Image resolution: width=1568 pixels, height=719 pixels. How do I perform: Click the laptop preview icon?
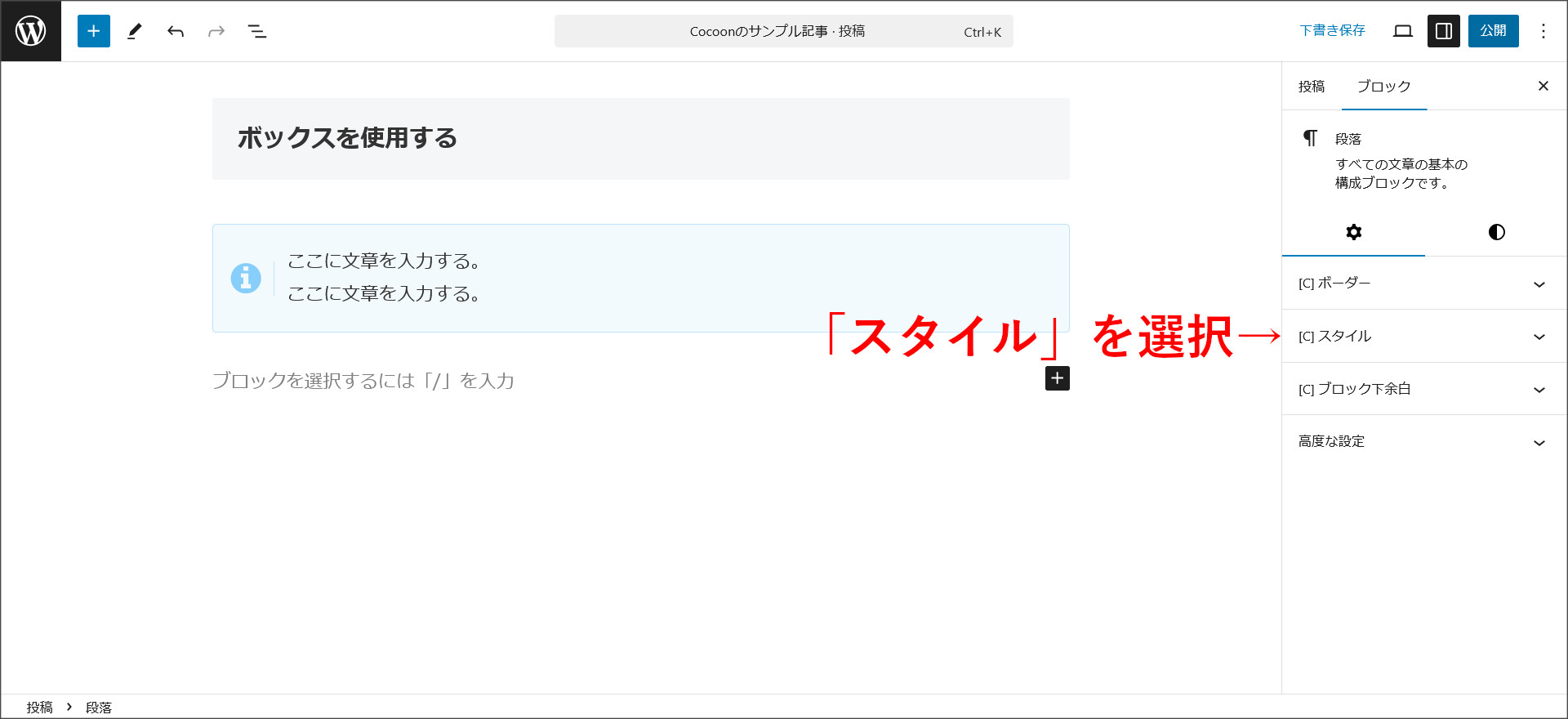tap(1403, 31)
